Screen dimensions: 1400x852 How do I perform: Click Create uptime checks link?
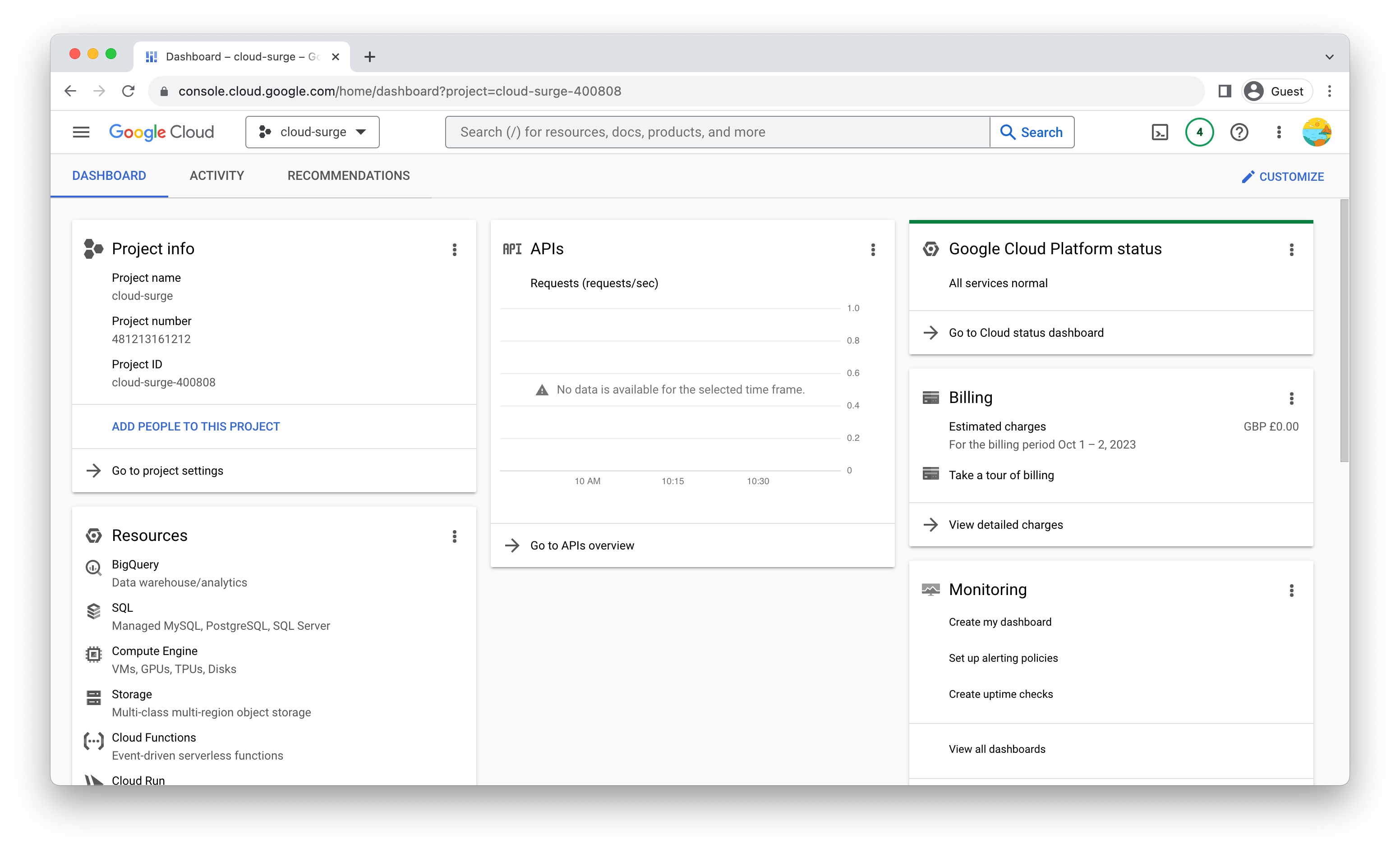pos(1000,694)
